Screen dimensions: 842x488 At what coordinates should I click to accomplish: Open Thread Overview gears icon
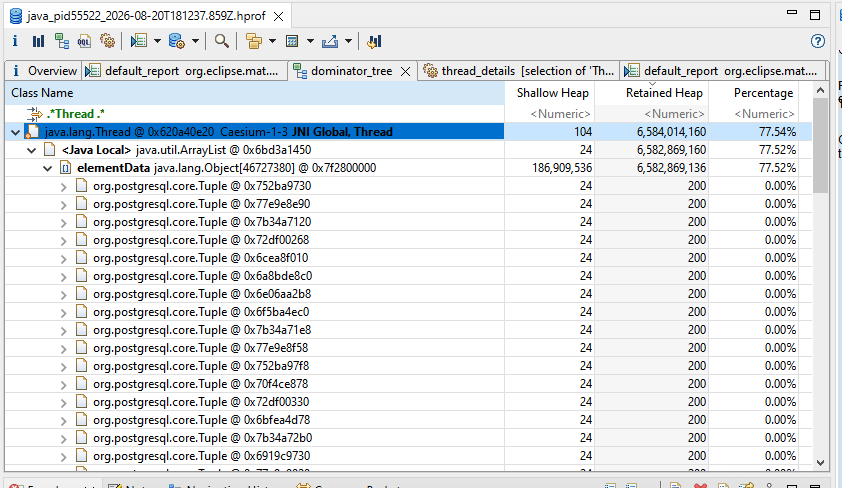(107, 41)
